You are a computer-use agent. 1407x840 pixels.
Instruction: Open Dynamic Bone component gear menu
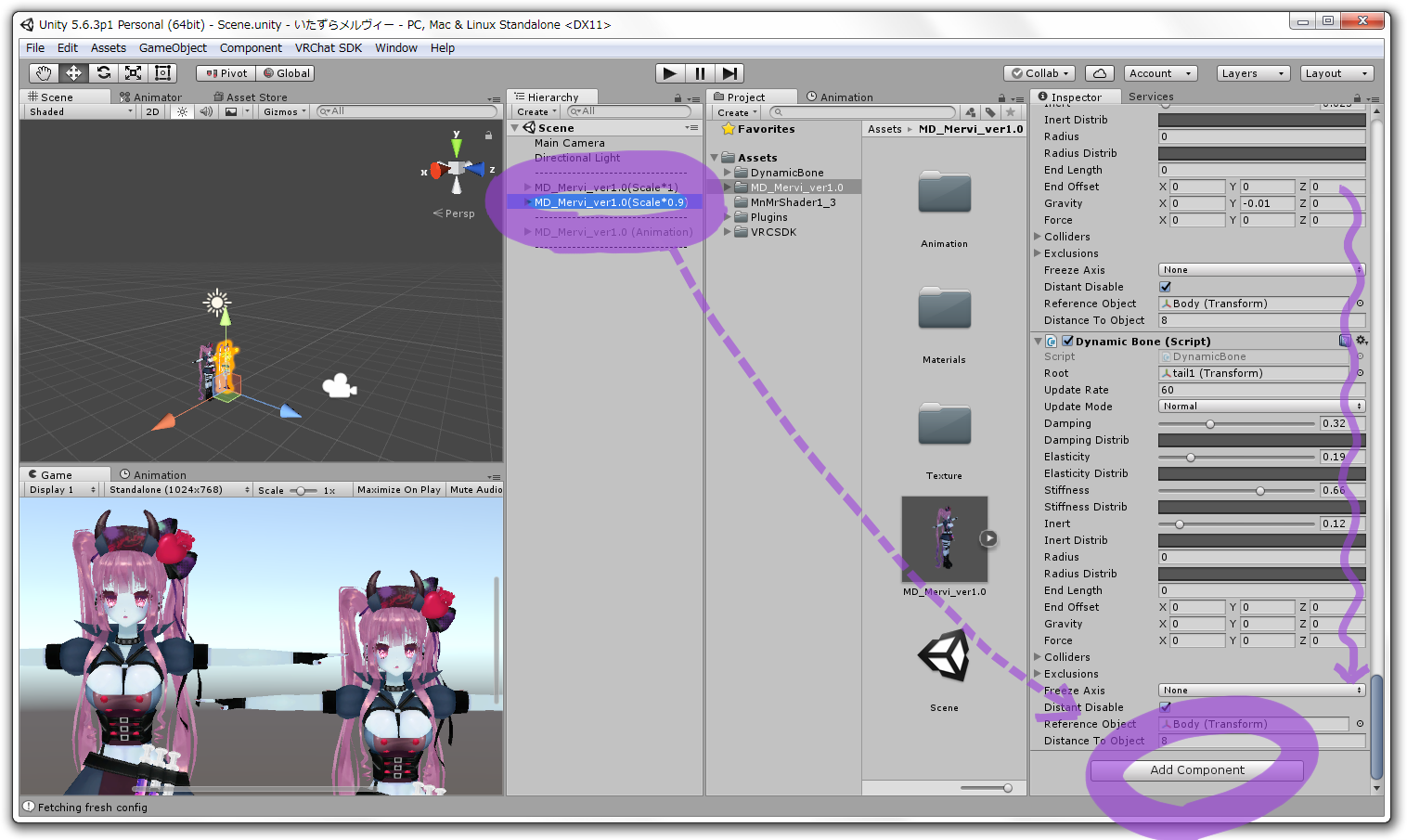coord(1362,341)
